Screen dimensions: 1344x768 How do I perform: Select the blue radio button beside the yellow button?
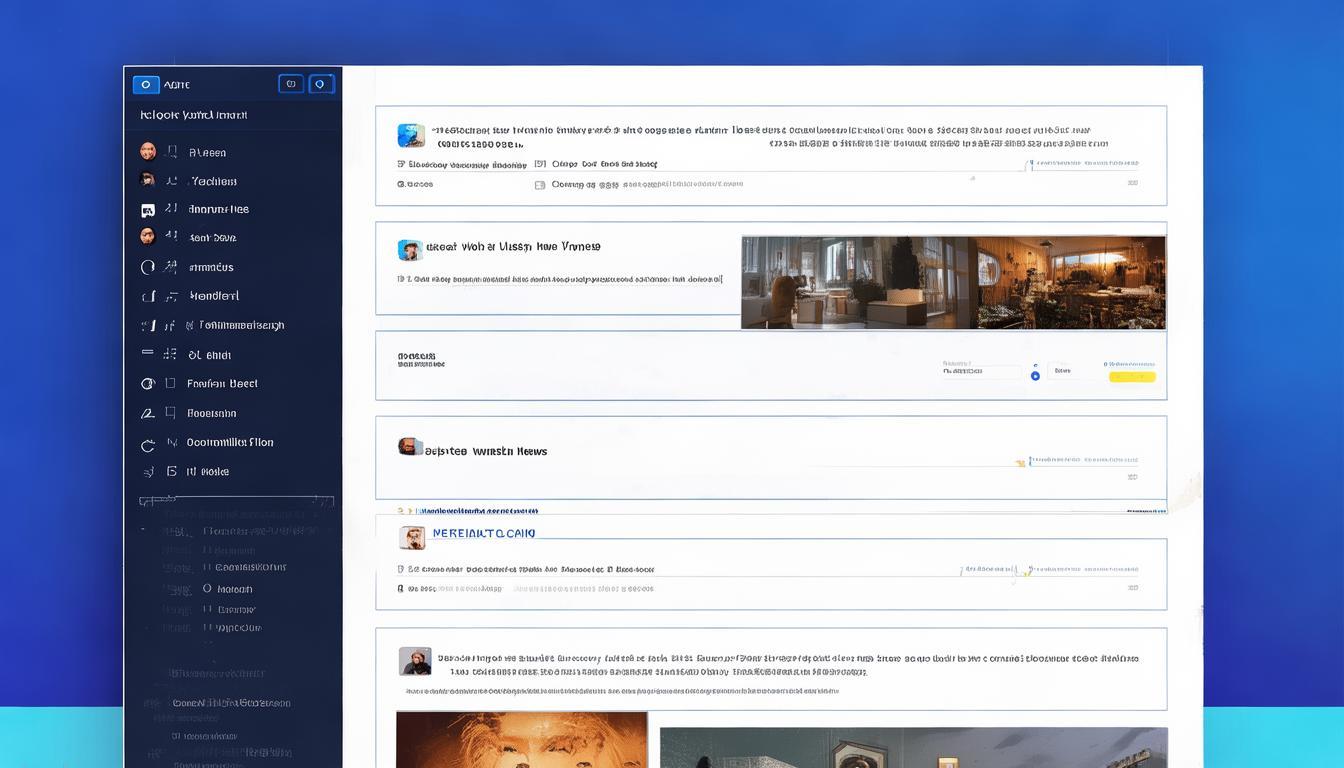click(x=1035, y=376)
